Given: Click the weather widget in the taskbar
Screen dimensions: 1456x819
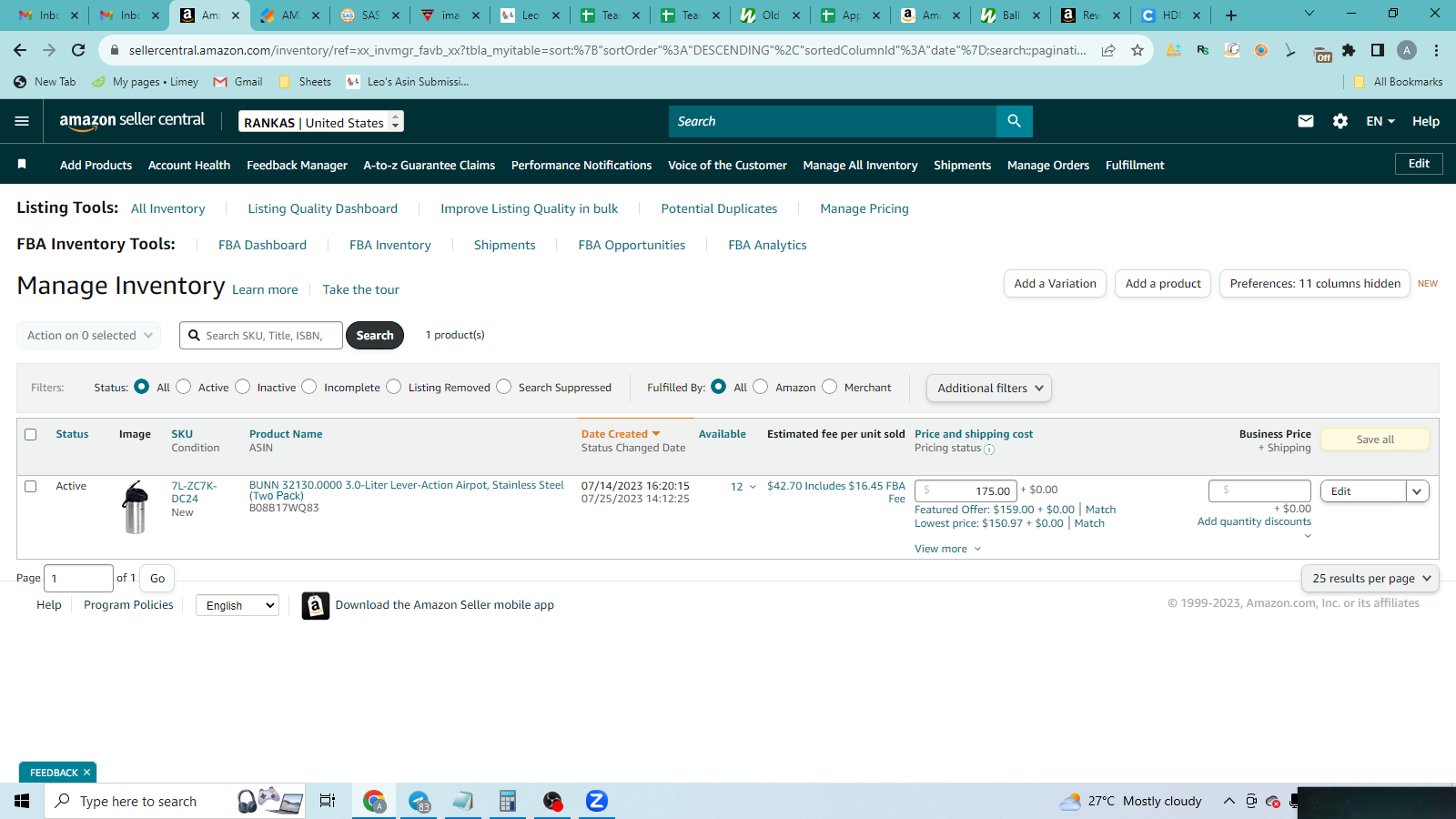Looking at the screenshot, I should pos(1130,801).
